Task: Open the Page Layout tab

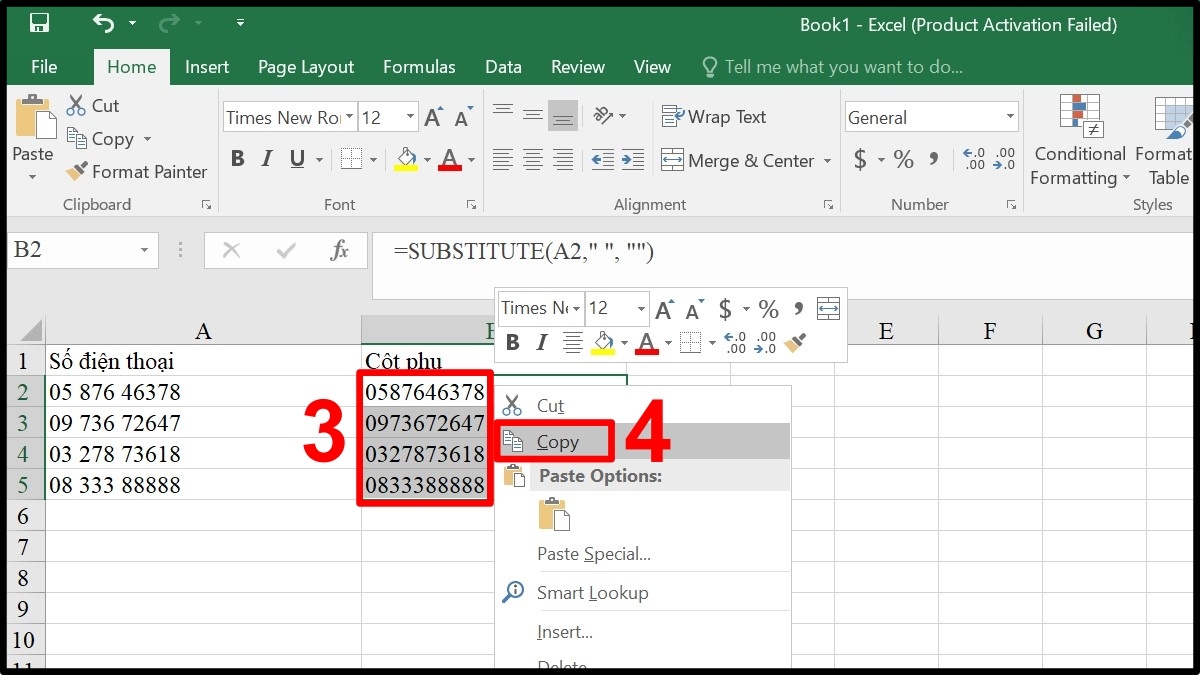Action: 306,67
